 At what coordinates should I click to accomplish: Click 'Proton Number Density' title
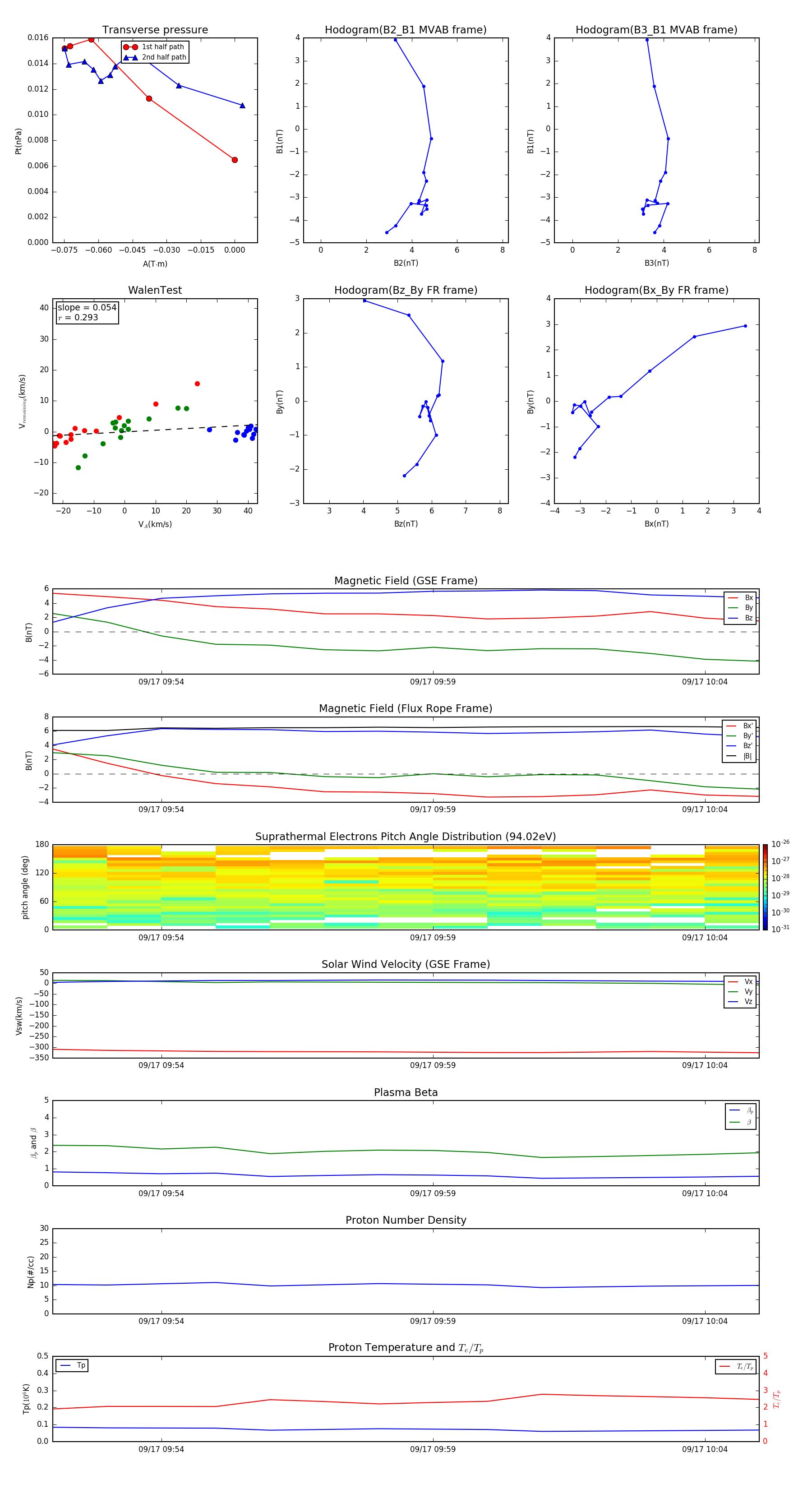[x=406, y=1220]
